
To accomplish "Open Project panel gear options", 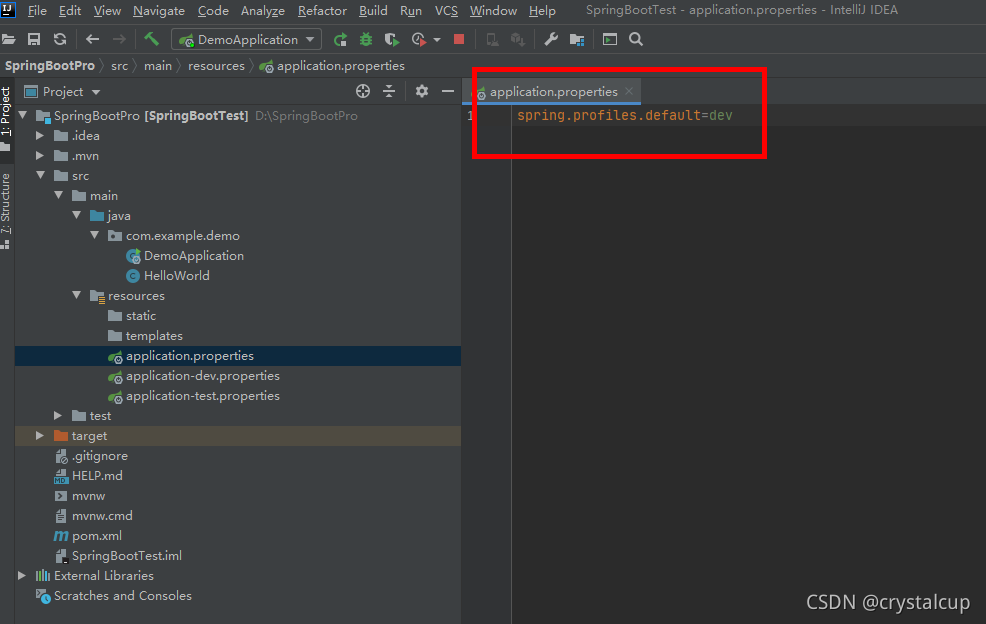I will tap(422, 91).
